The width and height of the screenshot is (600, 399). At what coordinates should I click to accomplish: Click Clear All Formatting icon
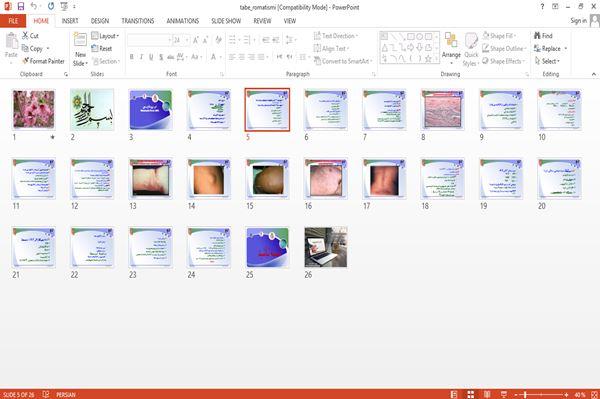[218, 40]
